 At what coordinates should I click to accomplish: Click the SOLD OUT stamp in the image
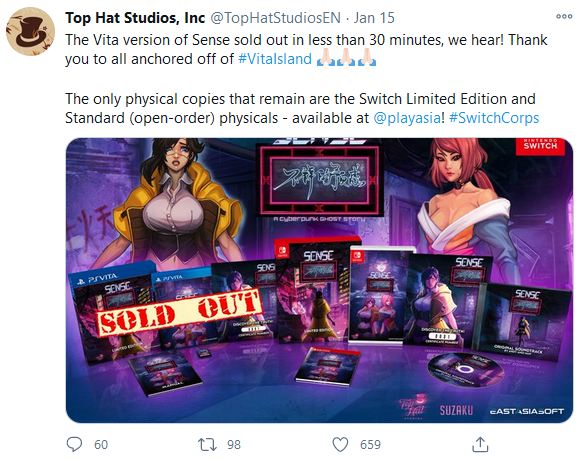(x=179, y=312)
